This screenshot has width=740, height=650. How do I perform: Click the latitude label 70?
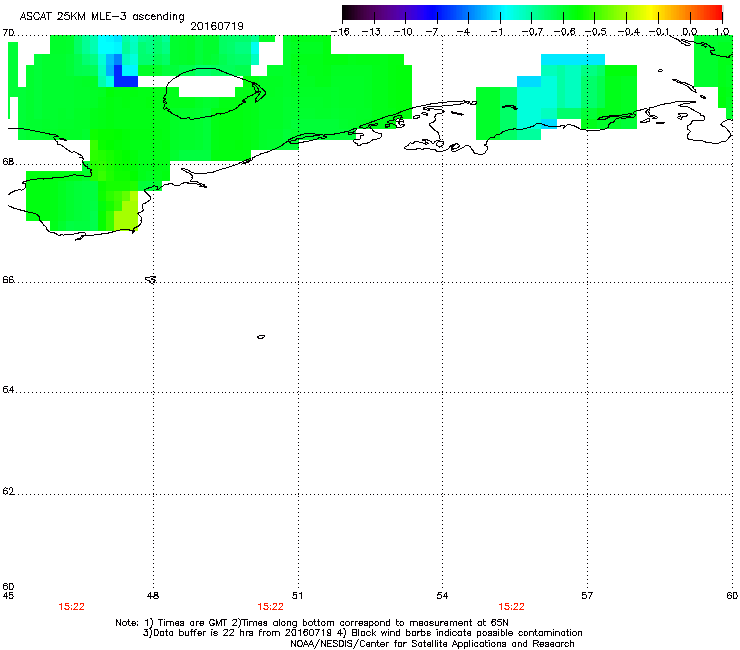coord(8,33)
